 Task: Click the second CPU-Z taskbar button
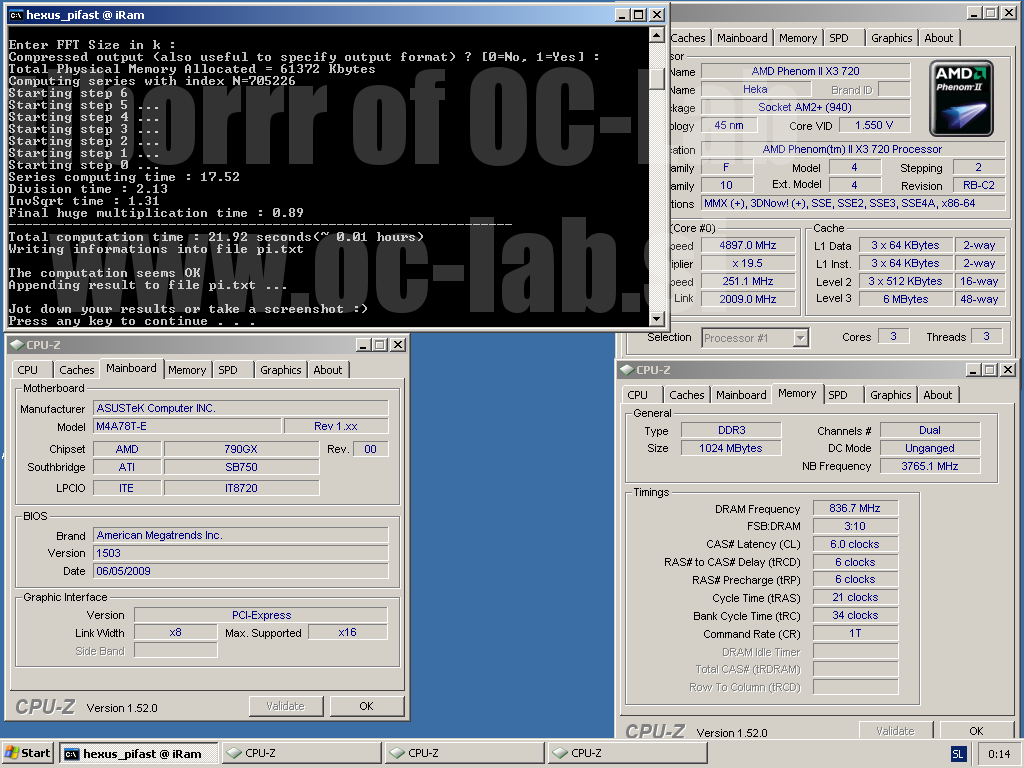click(x=464, y=753)
